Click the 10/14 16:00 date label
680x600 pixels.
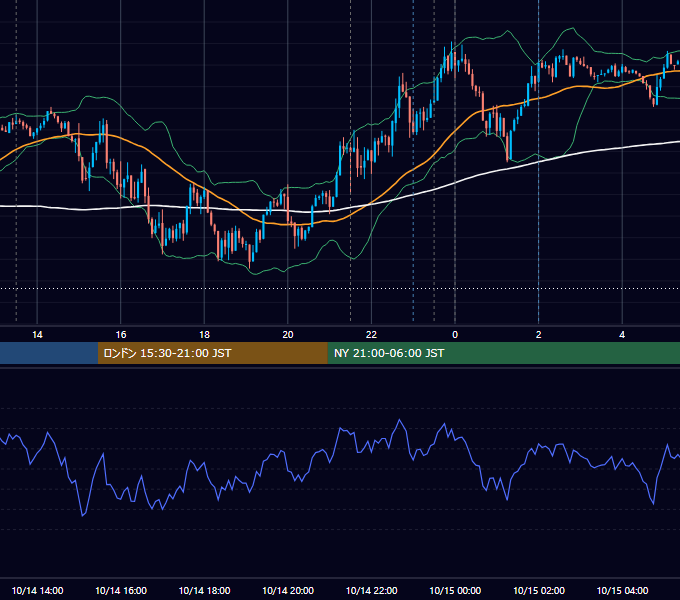pos(121,591)
